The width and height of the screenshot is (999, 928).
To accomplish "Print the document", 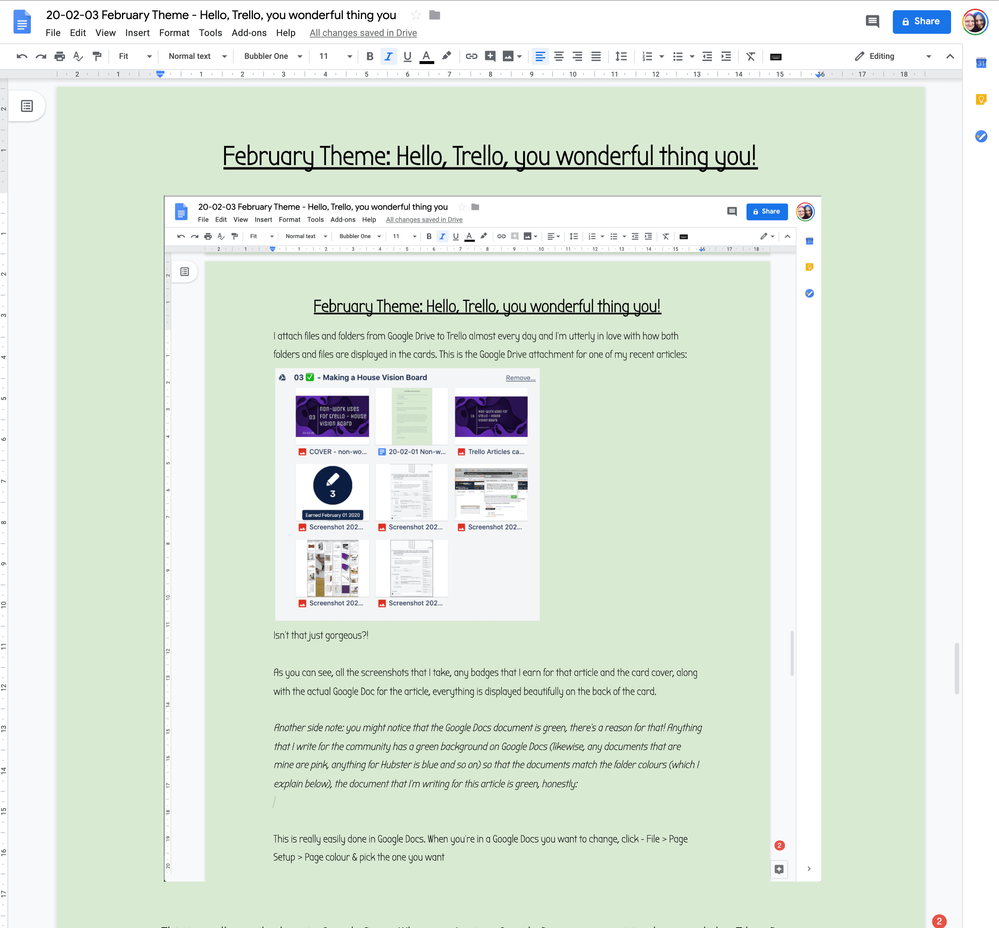I will [59, 56].
